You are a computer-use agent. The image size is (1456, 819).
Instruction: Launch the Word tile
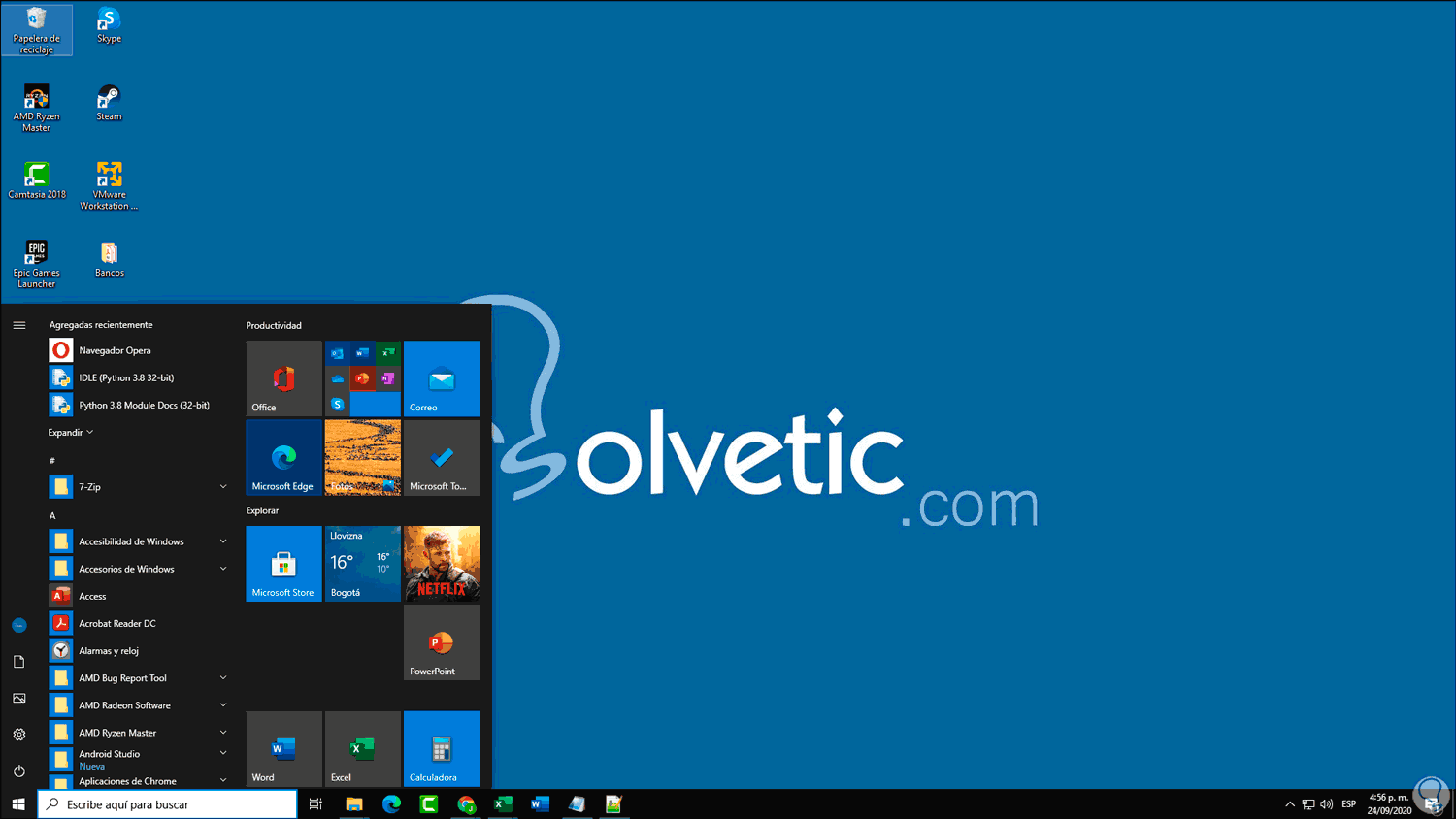coord(283,749)
